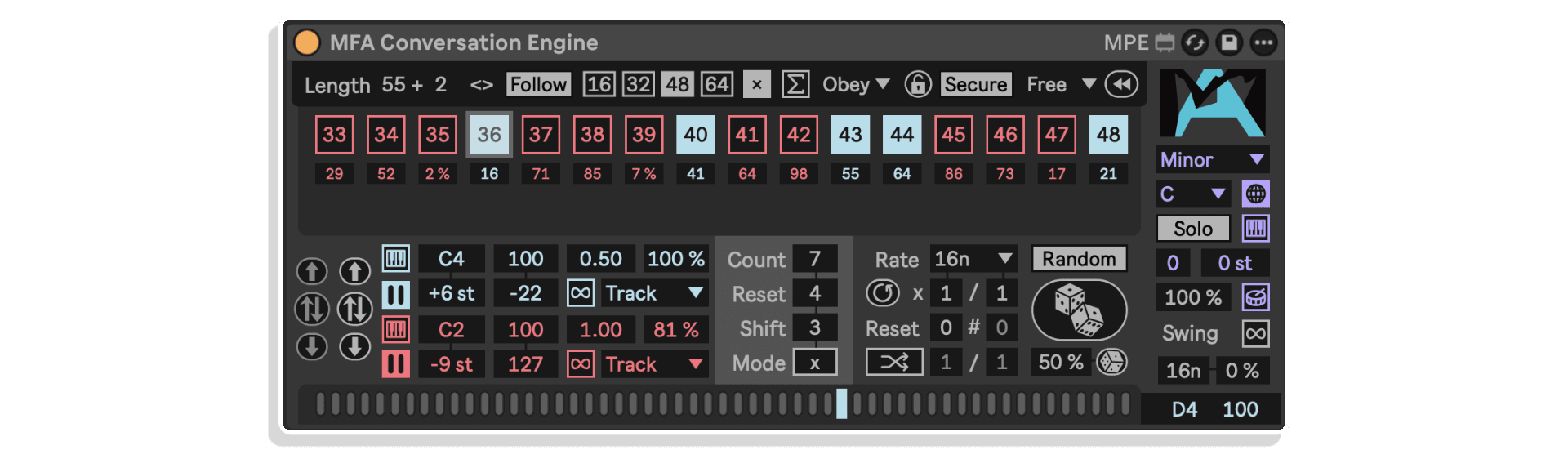
Task: Click the large dice randomize button
Action: point(1079,310)
